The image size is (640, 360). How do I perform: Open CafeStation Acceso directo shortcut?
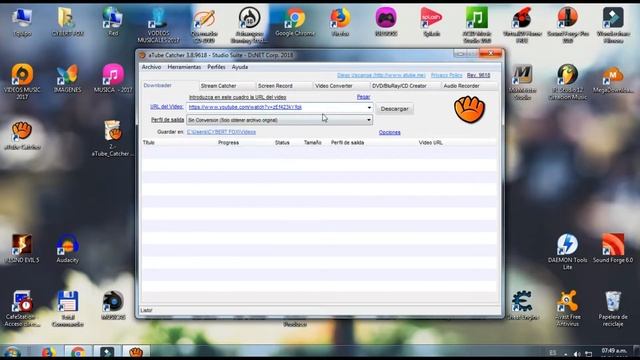click(22, 309)
